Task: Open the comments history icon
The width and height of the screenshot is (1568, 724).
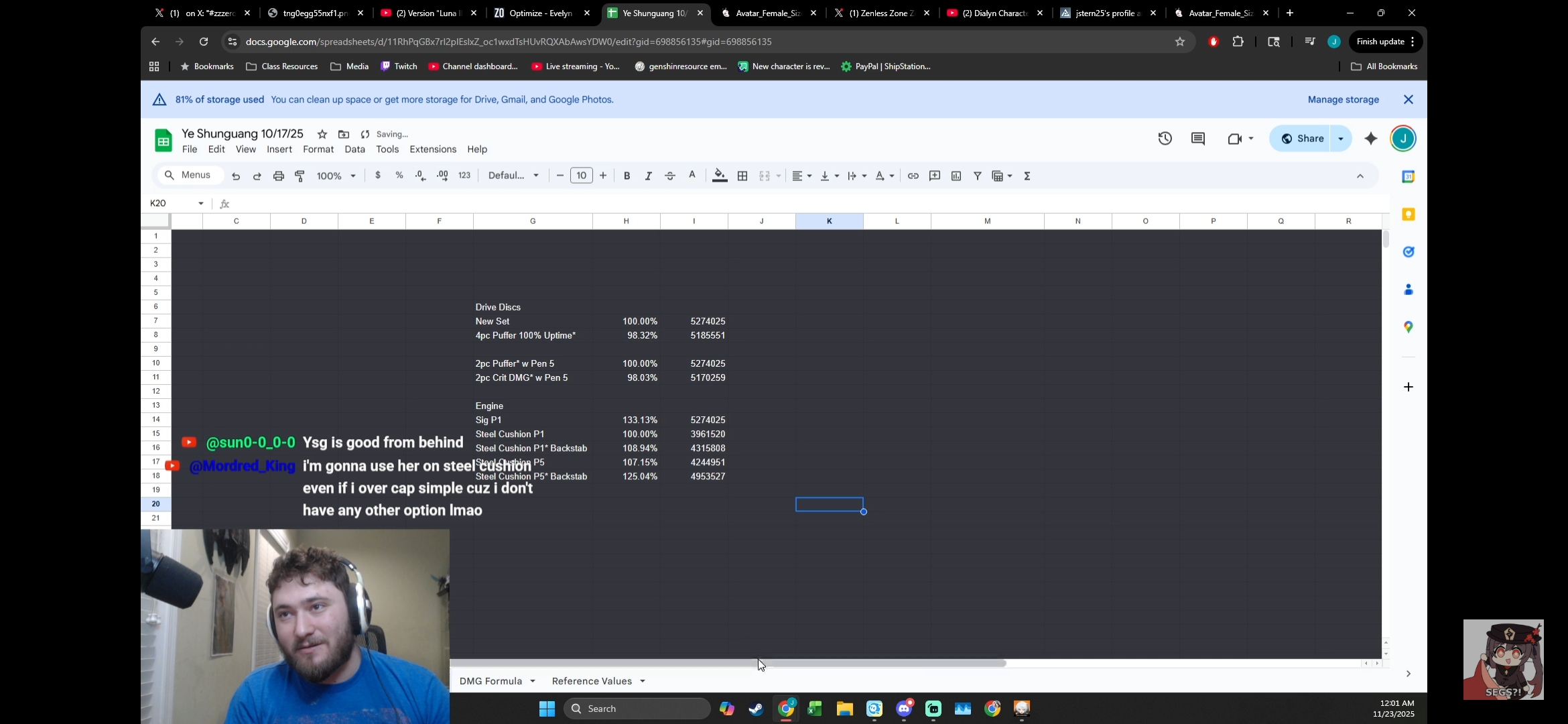Action: 1198,139
